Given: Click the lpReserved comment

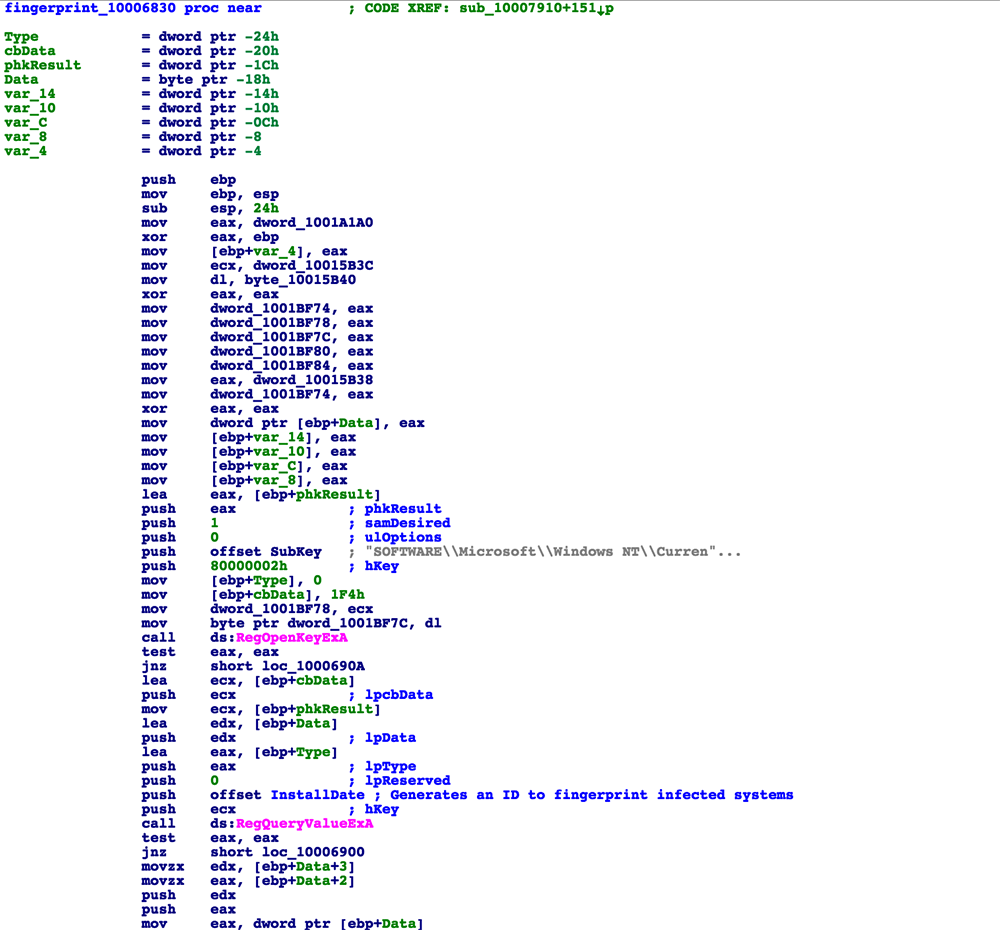Looking at the screenshot, I should [408, 781].
